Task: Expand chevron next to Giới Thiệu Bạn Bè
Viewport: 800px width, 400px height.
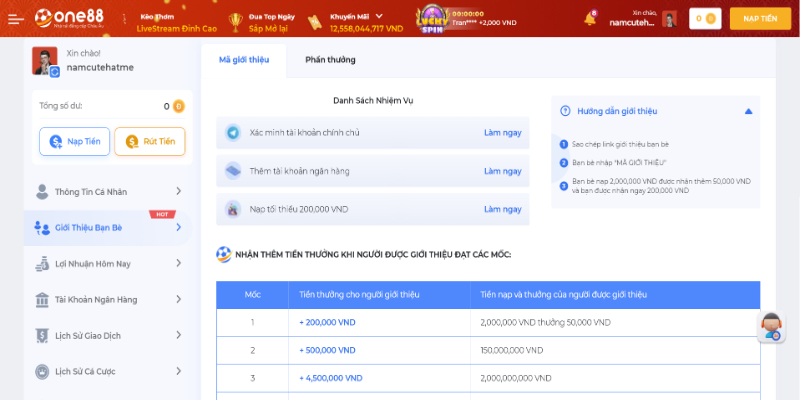Action: tap(179, 227)
